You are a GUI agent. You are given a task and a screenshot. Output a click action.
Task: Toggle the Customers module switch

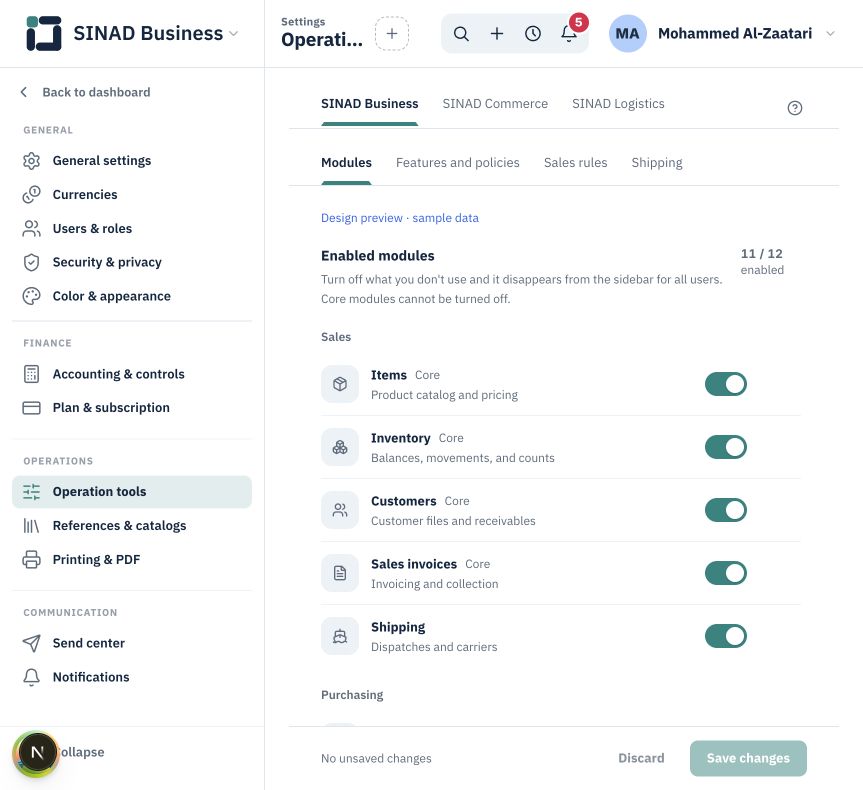point(725,510)
